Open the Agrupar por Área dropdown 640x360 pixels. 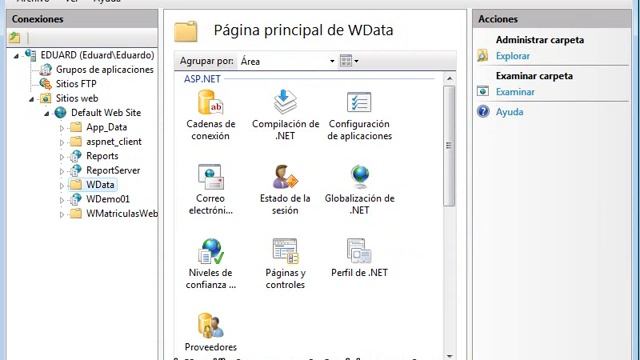click(287, 61)
